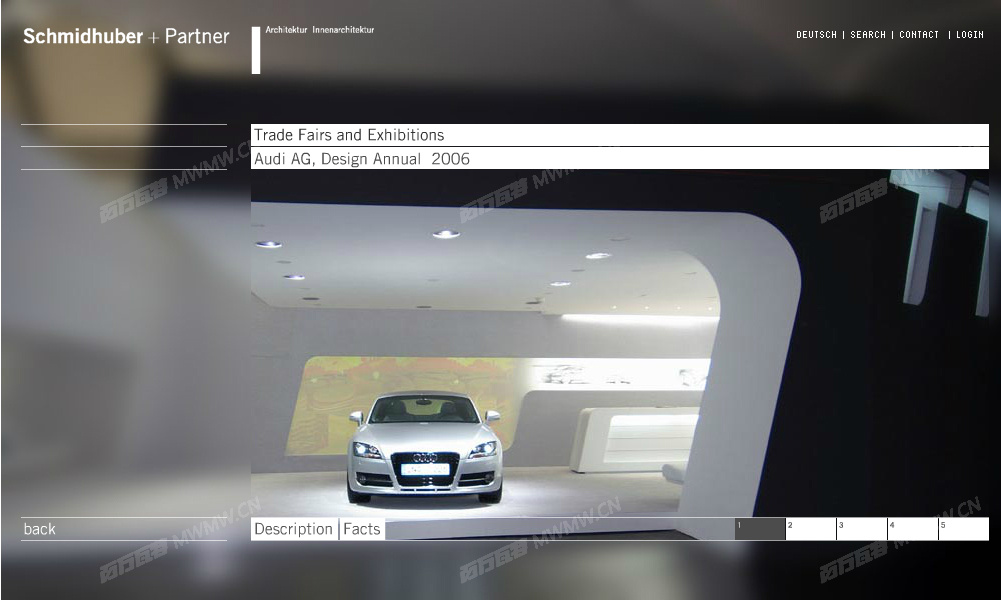Click the Trade Fairs and Exhibitions heading

click(x=349, y=135)
